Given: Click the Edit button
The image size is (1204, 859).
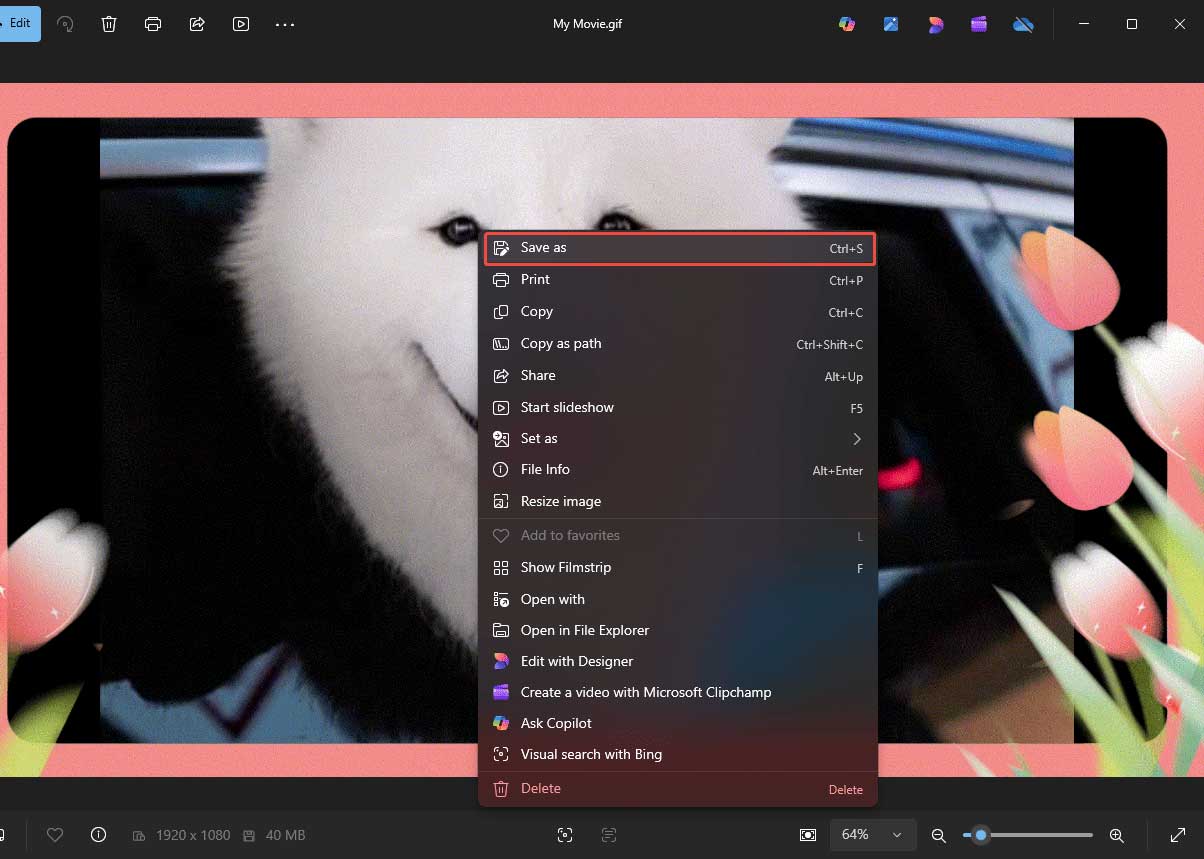Looking at the screenshot, I should pos(19,23).
